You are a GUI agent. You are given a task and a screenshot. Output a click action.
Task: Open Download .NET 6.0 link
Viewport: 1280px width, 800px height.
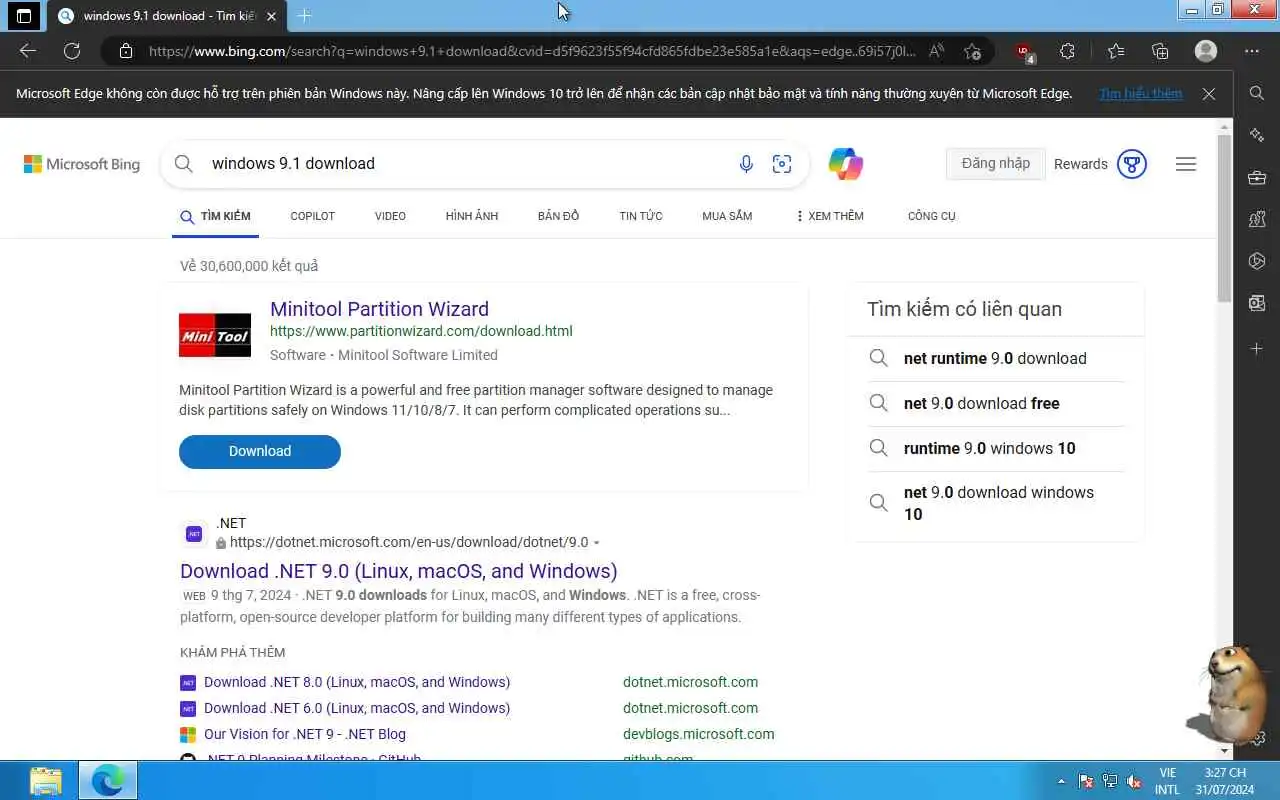[x=357, y=708]
